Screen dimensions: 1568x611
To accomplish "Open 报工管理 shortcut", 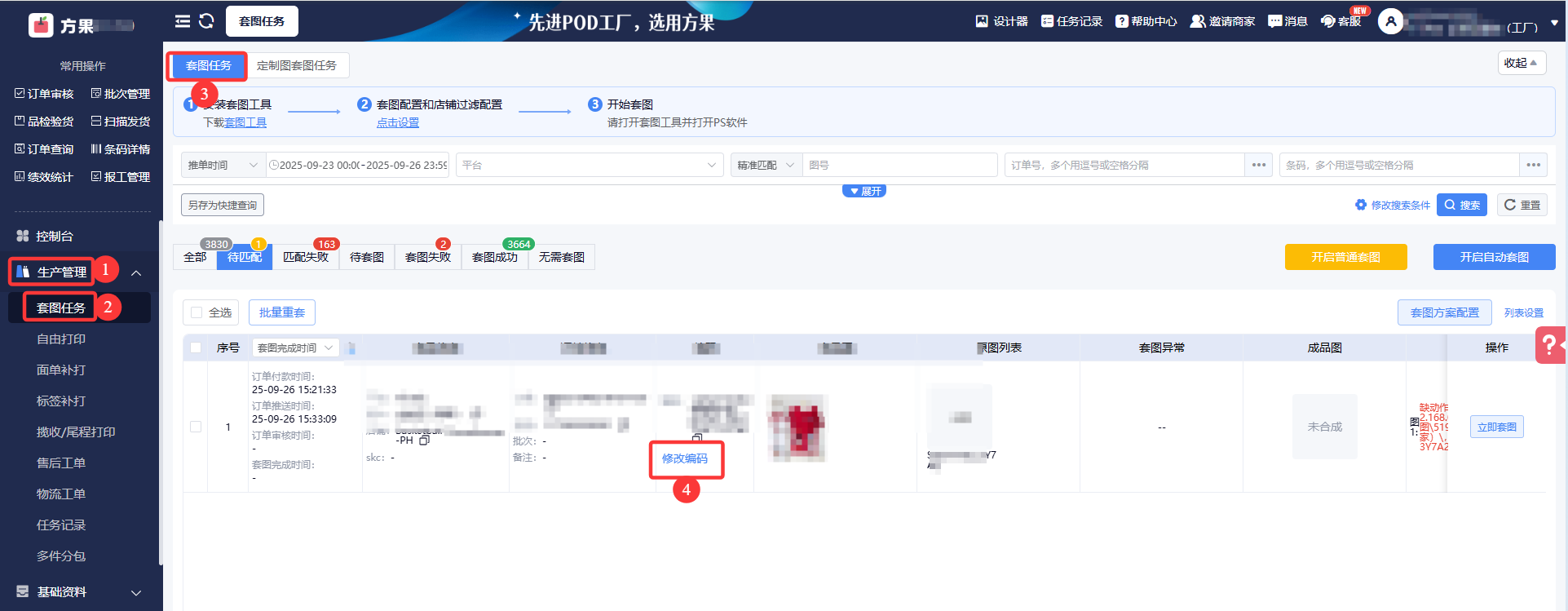I will click(121, 177).
